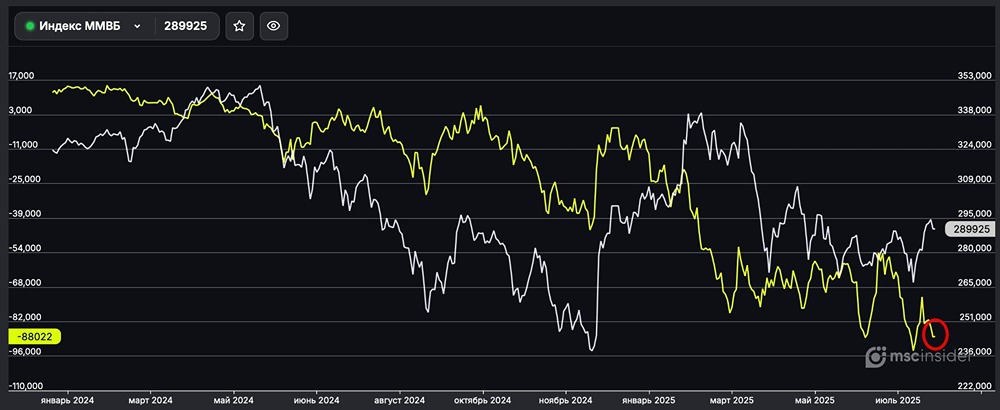Click the yellow -88022 price label

34,336
